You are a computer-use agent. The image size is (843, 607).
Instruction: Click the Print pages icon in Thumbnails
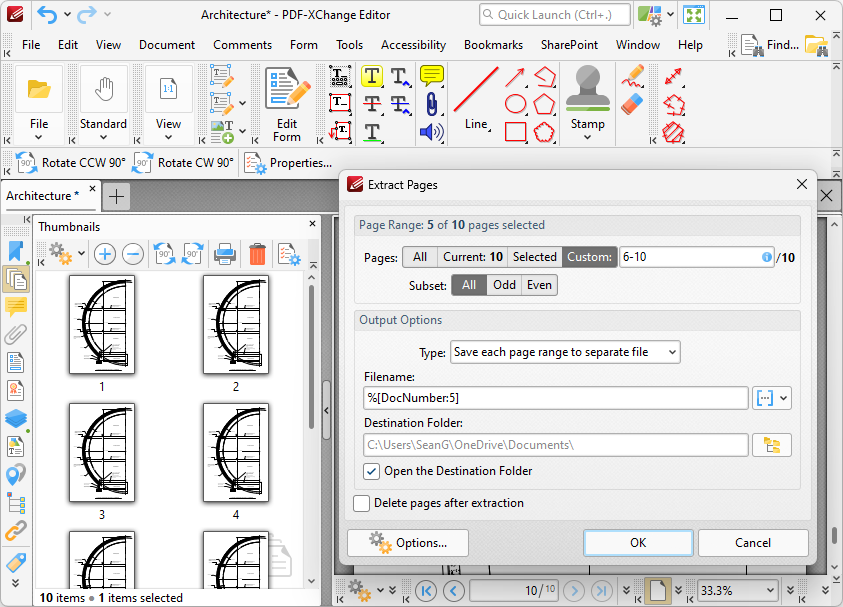click(x=225, y=254)
